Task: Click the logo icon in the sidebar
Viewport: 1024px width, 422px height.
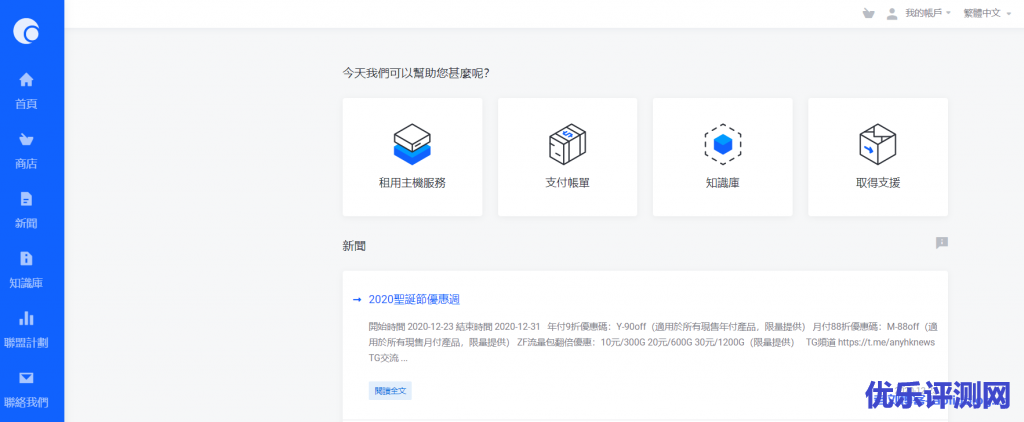Action: coord(27,32)
